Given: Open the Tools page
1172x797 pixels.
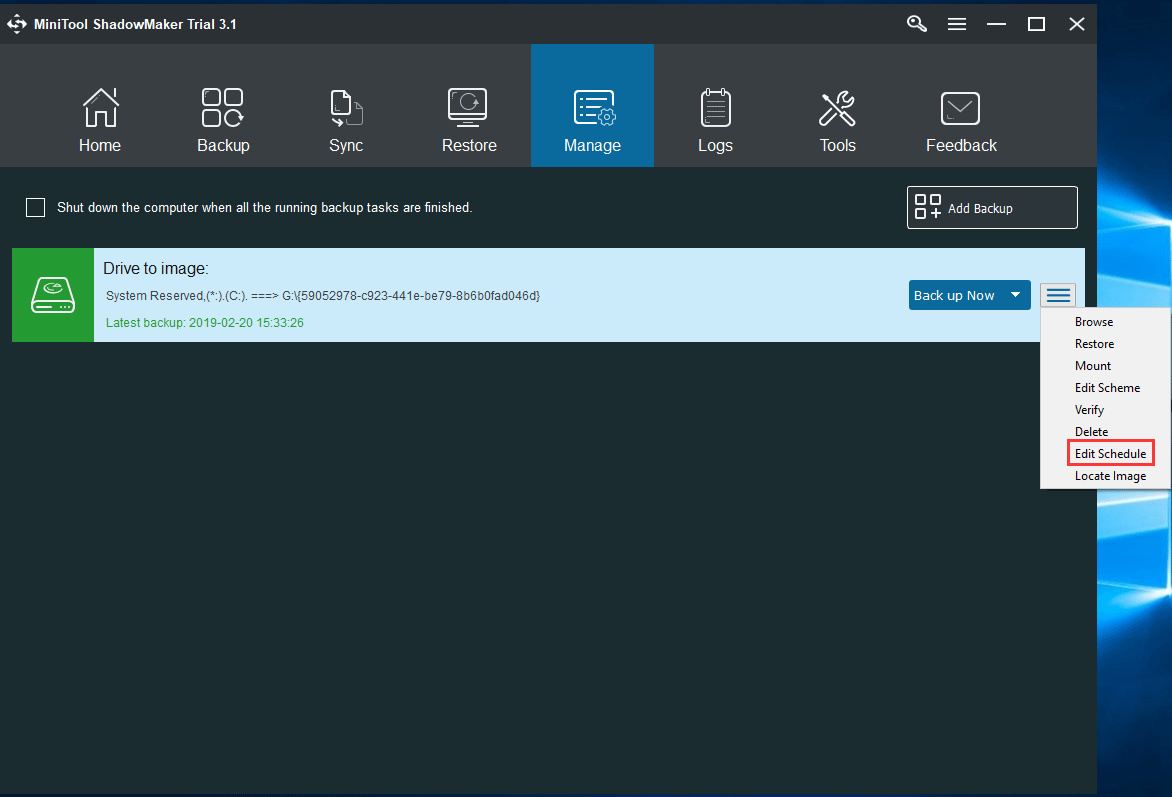Looking at the screenshot, I should [837, 118].
